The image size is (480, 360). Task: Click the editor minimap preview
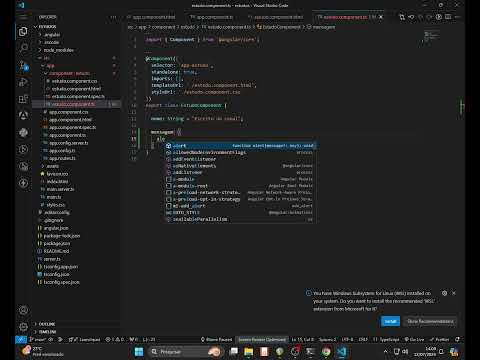(x=432, y=36)
